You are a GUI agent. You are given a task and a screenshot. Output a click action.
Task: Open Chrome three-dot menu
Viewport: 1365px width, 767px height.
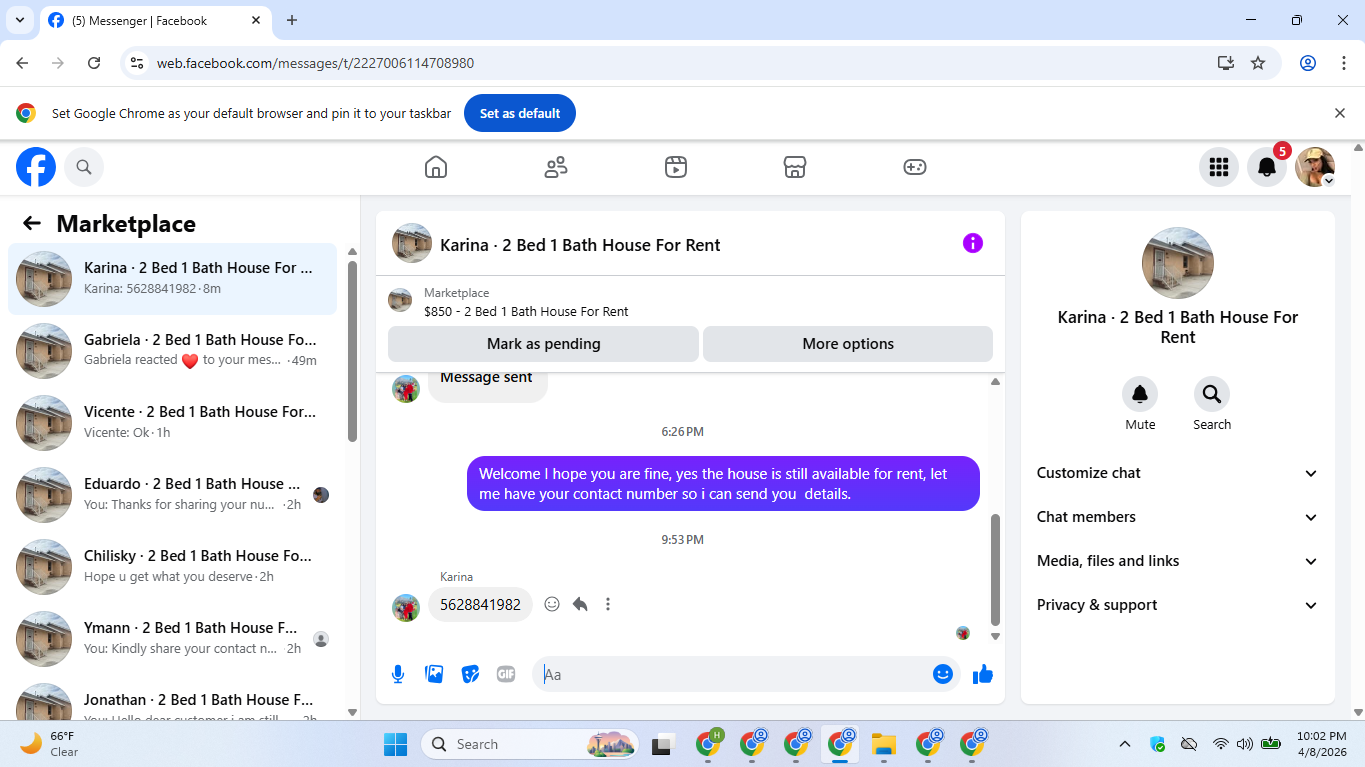[1344, 62]
